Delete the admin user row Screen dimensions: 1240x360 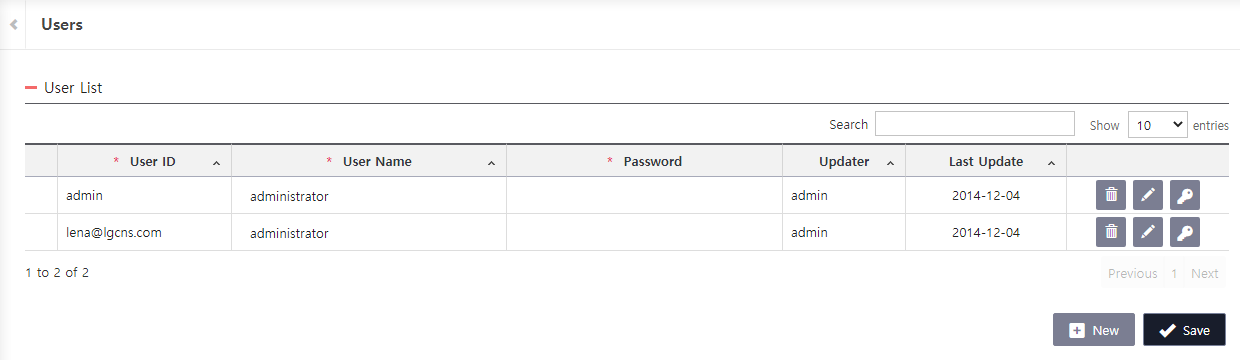pos(1111,196)
